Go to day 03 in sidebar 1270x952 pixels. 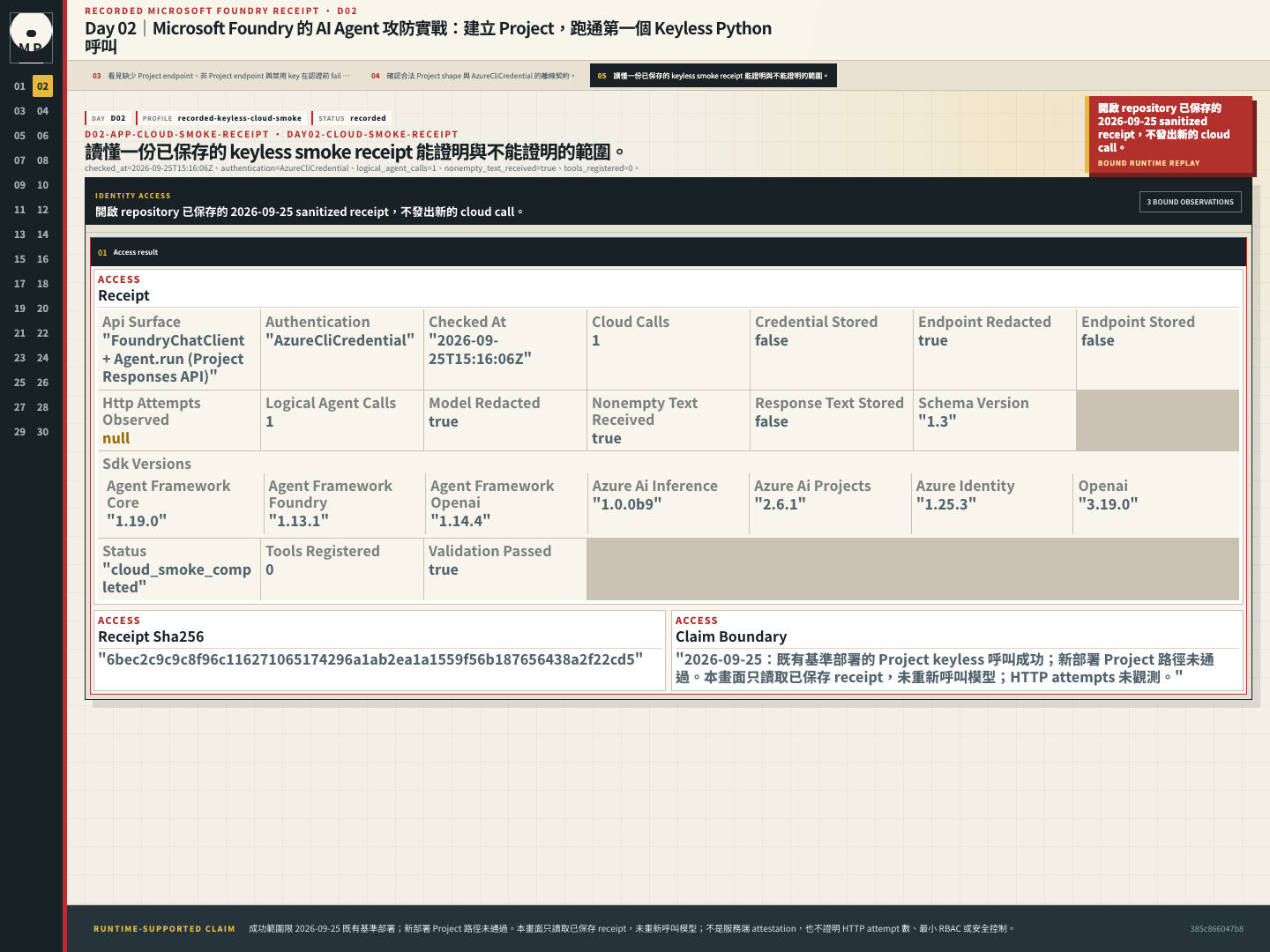[19, 111]
